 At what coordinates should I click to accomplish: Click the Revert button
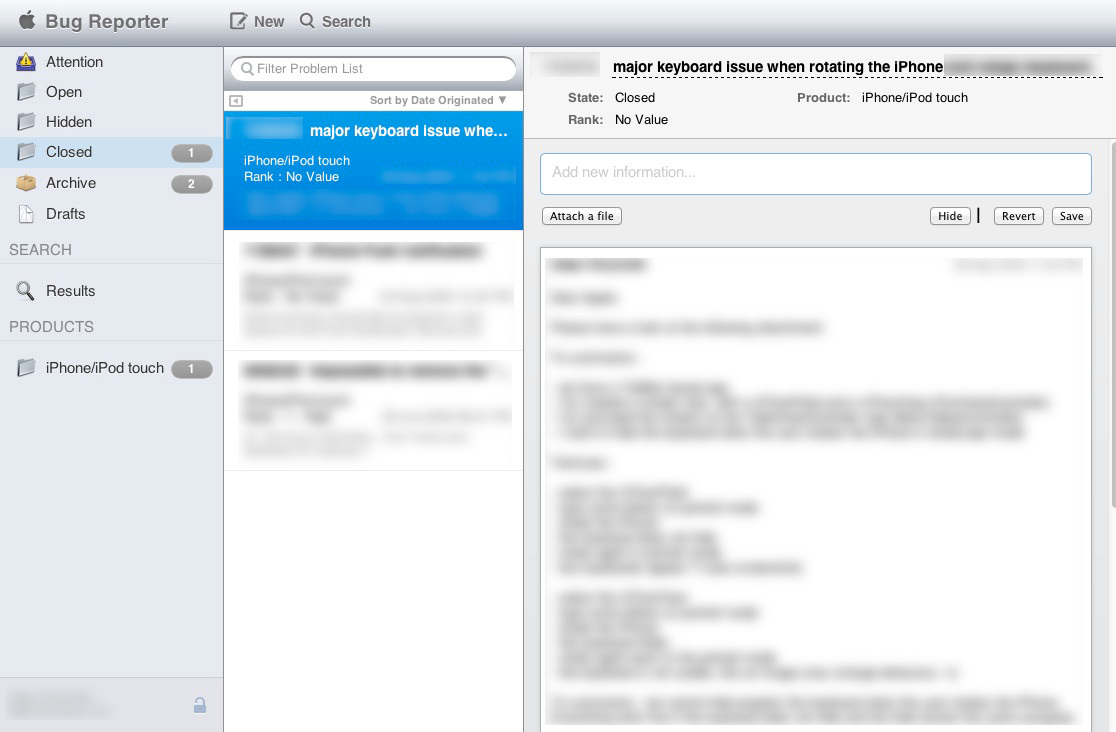point(1018,216)
